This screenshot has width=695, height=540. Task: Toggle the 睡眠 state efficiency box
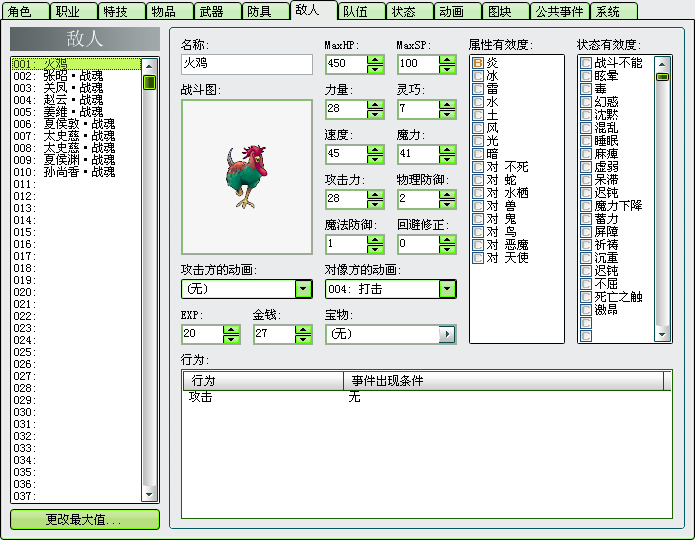[x=586, y=141]
